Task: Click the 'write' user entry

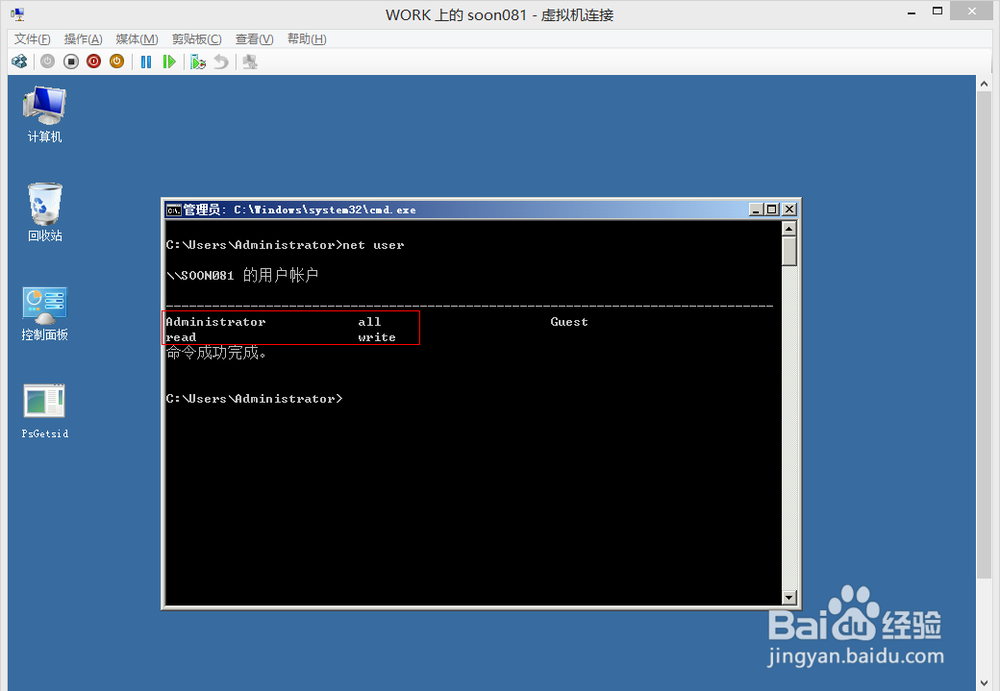Action: [377, 338]
